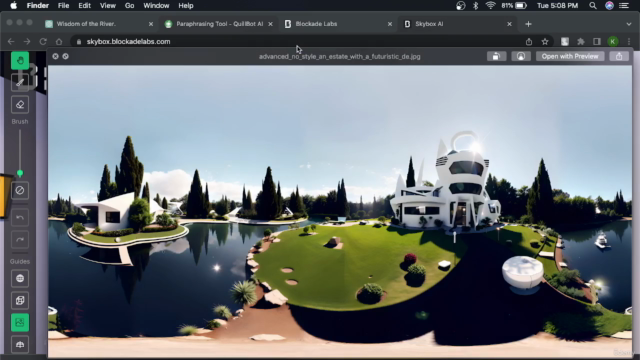The width and height of the screenshot is (640, 360).
Task: Open Notification Center list icon
Action: pos(624,6)
